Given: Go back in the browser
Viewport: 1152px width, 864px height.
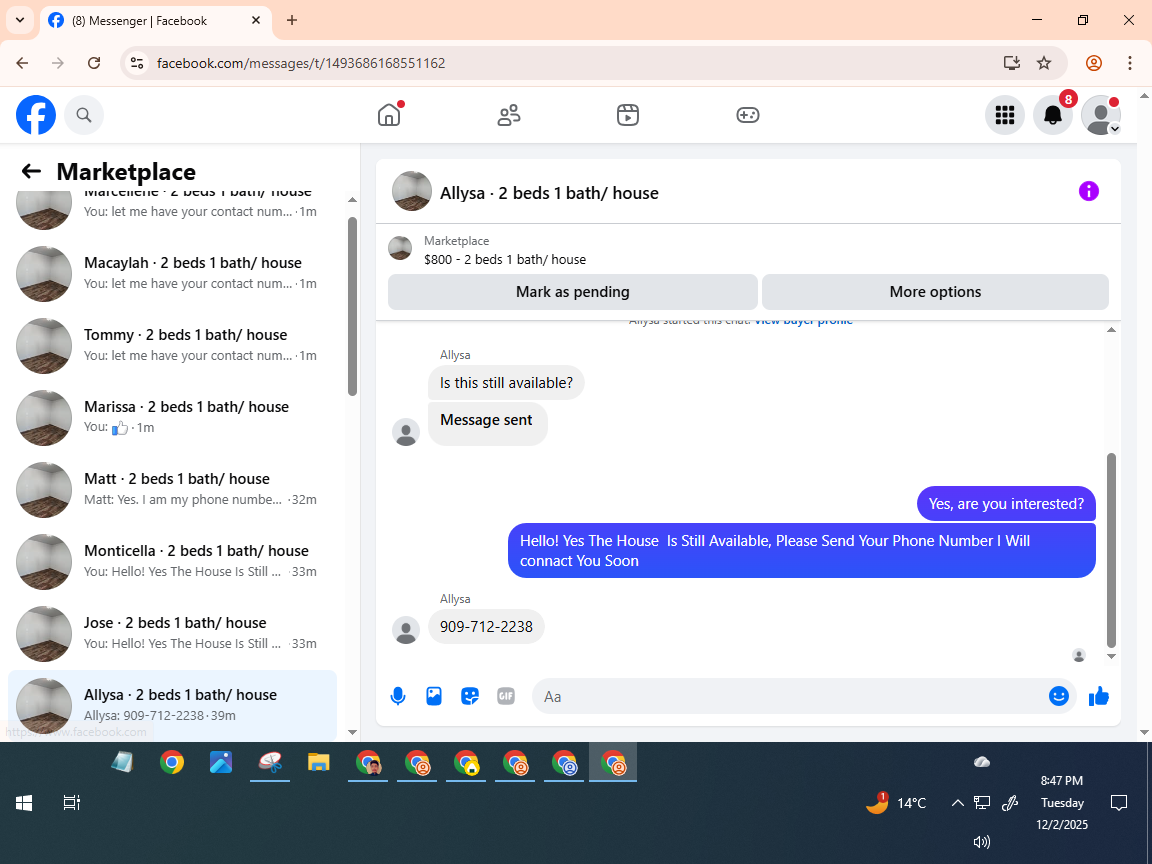Looking at the screenshot, I should pos(22,63).
